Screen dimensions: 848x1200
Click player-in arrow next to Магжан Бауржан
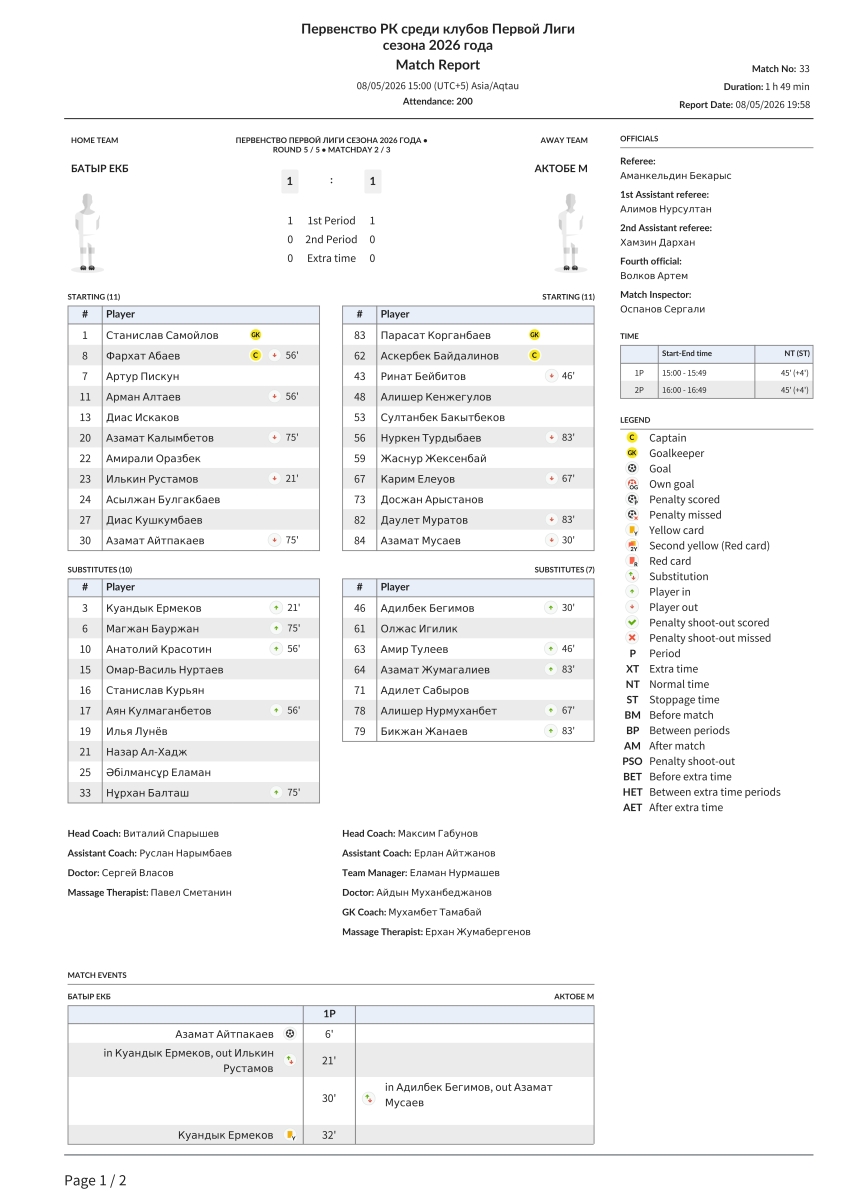276,629
